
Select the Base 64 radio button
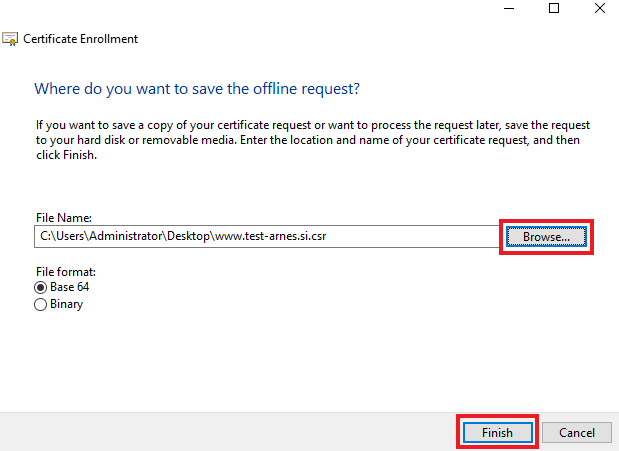(x=40, y=288)
